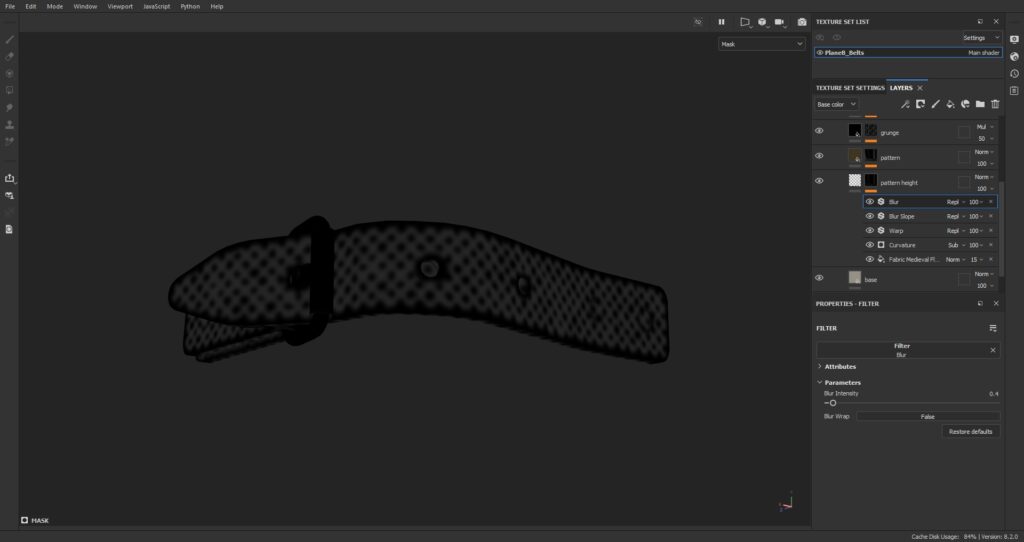Add a folder to the layer stack

pyautogui.click(x=980, y=104)
